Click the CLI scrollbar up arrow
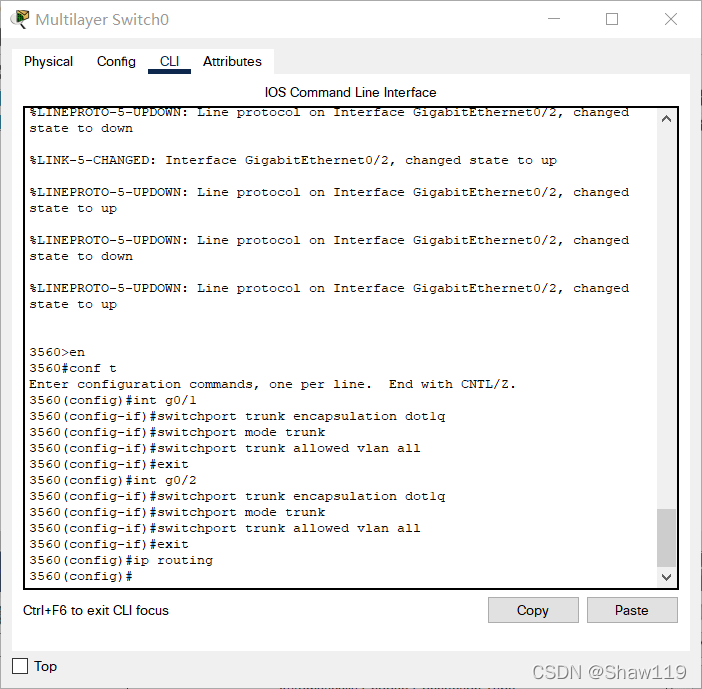 [x=666, y=119]
